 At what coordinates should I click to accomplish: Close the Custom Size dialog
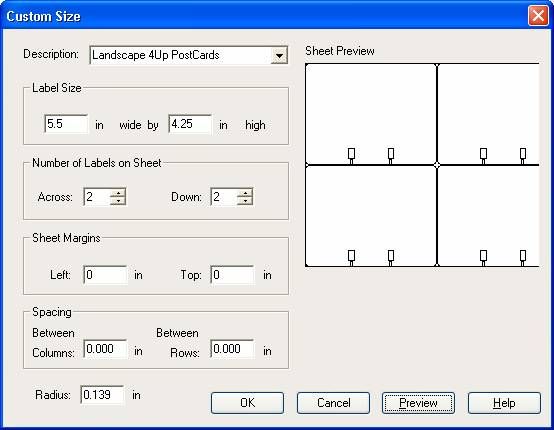(538, 16)
